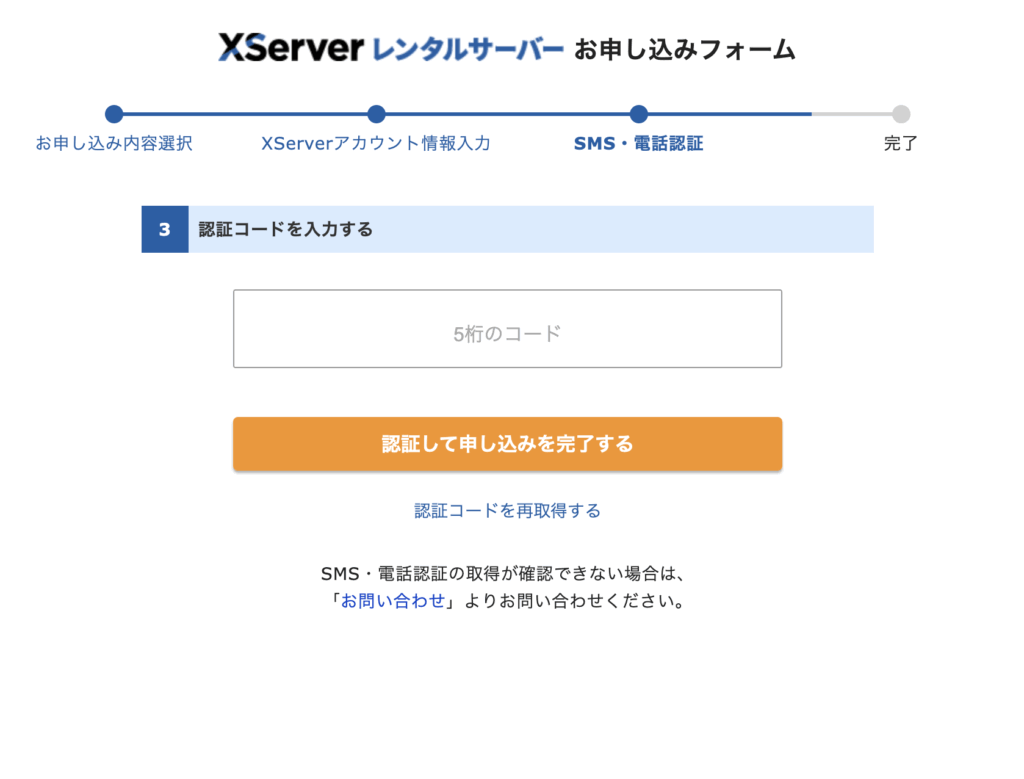Viewport: 1024px width, 779px height.
Task: Click the step number 3 badge
Action: [165, 229]
